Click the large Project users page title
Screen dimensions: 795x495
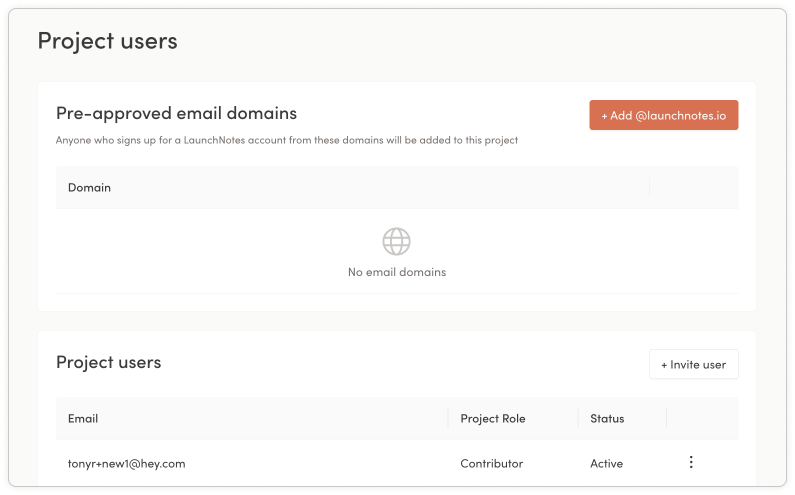click(x=107, y=41)
